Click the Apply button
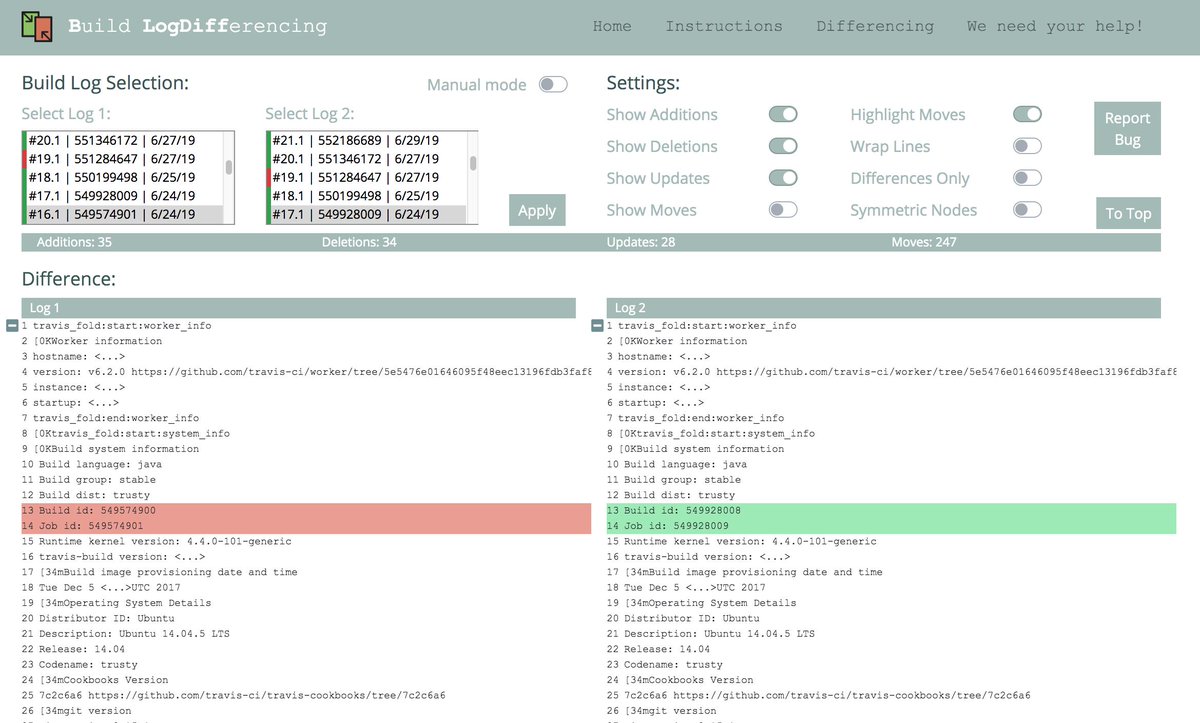1200x723 pixels. tap(537, 210)
